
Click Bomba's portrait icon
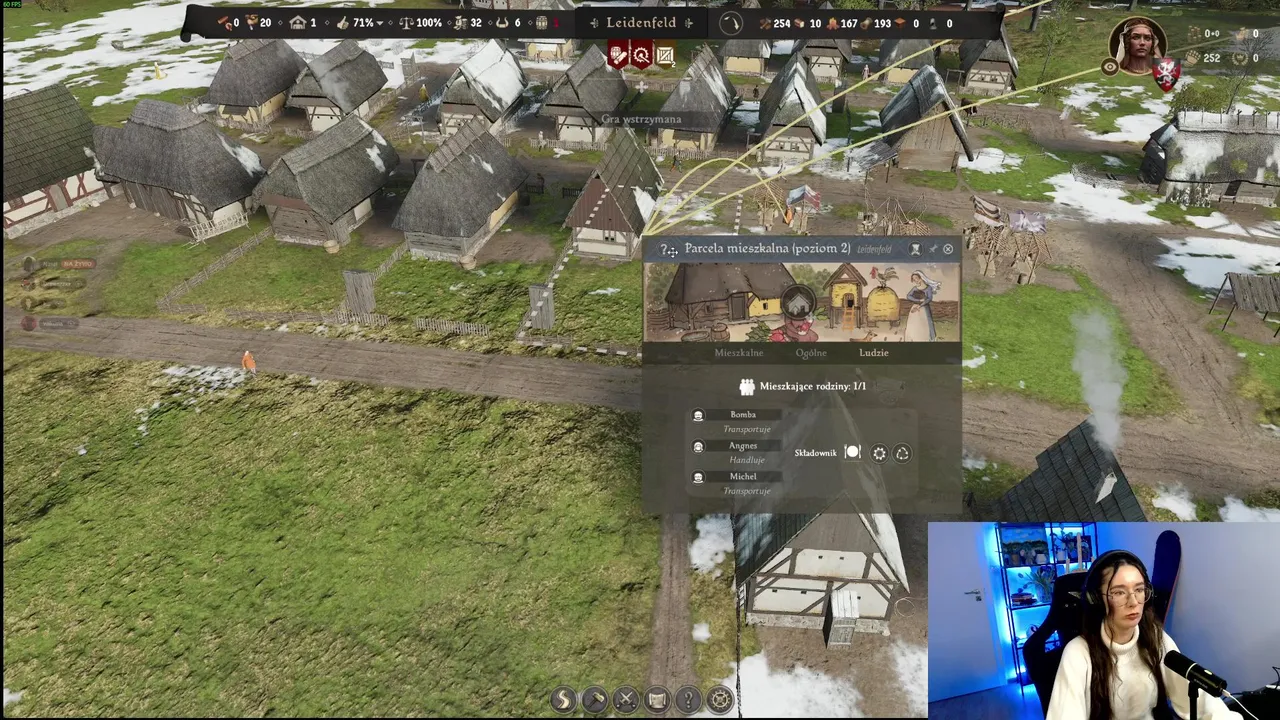698,415
